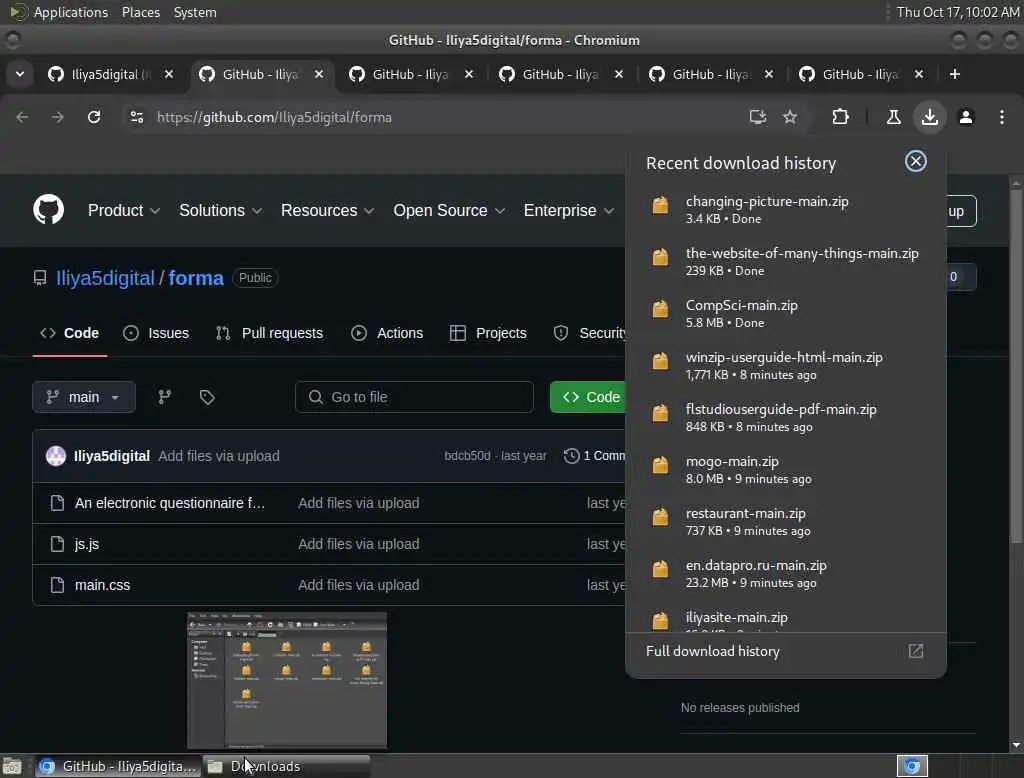Open the main.css file
Screen dimensions: 1024x778
coord(103,585)
